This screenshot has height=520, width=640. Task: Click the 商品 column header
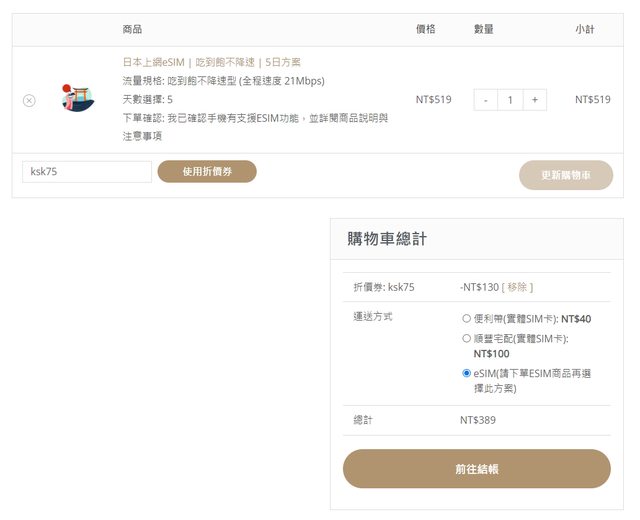tap(132, 30)
